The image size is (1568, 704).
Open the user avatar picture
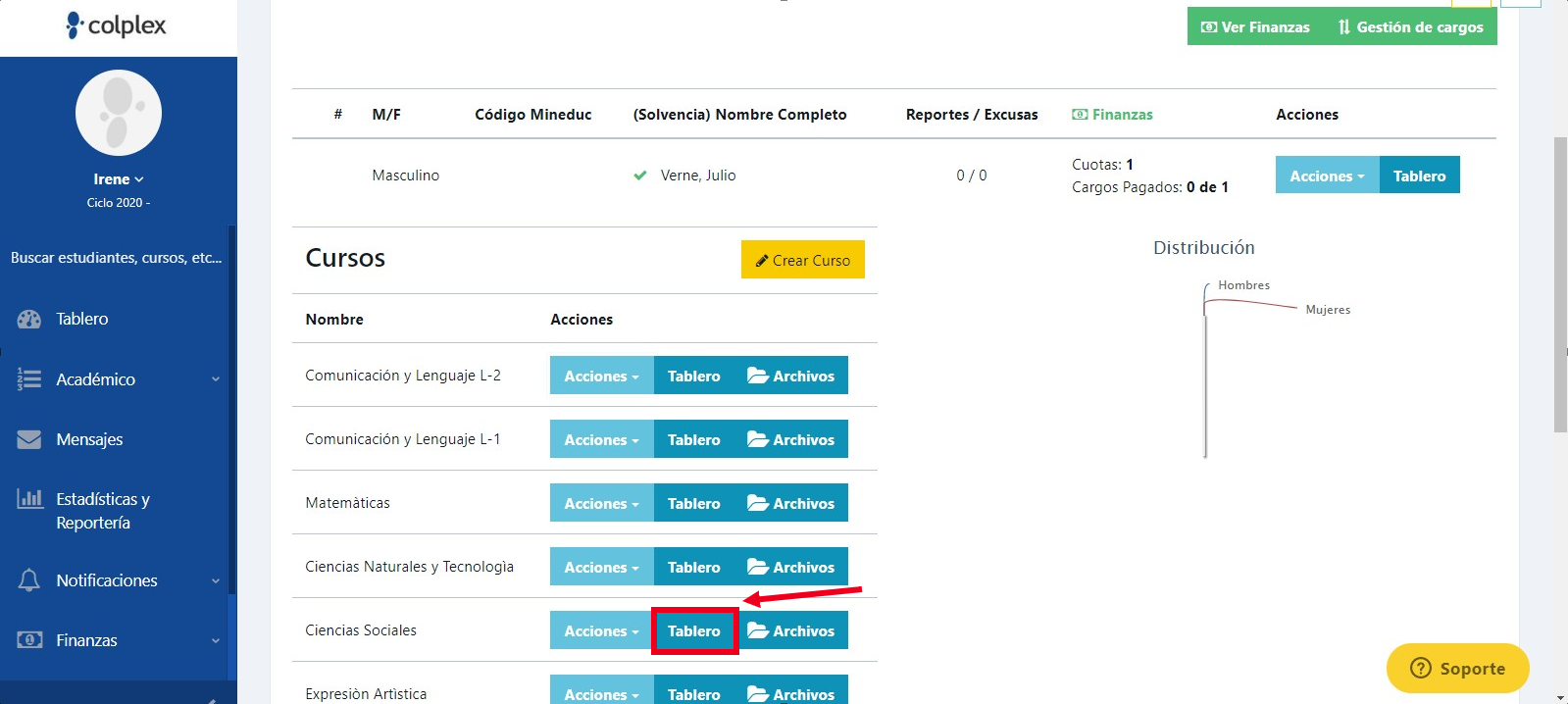pos(119,113)
